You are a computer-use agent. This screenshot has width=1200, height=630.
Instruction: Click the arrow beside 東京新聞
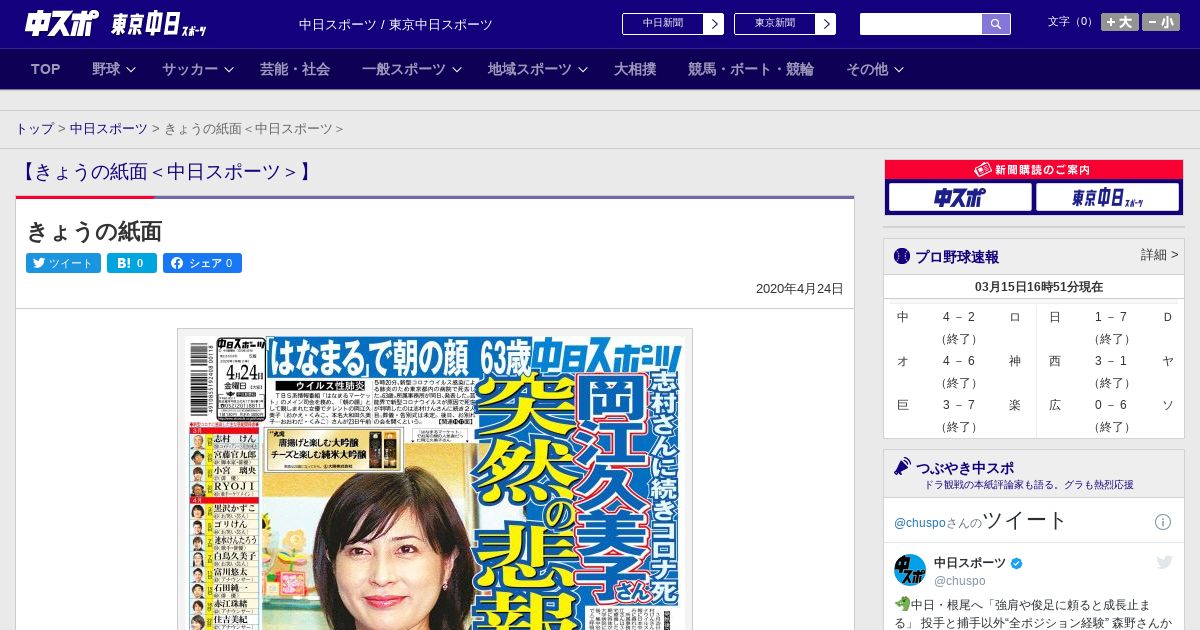826,24
